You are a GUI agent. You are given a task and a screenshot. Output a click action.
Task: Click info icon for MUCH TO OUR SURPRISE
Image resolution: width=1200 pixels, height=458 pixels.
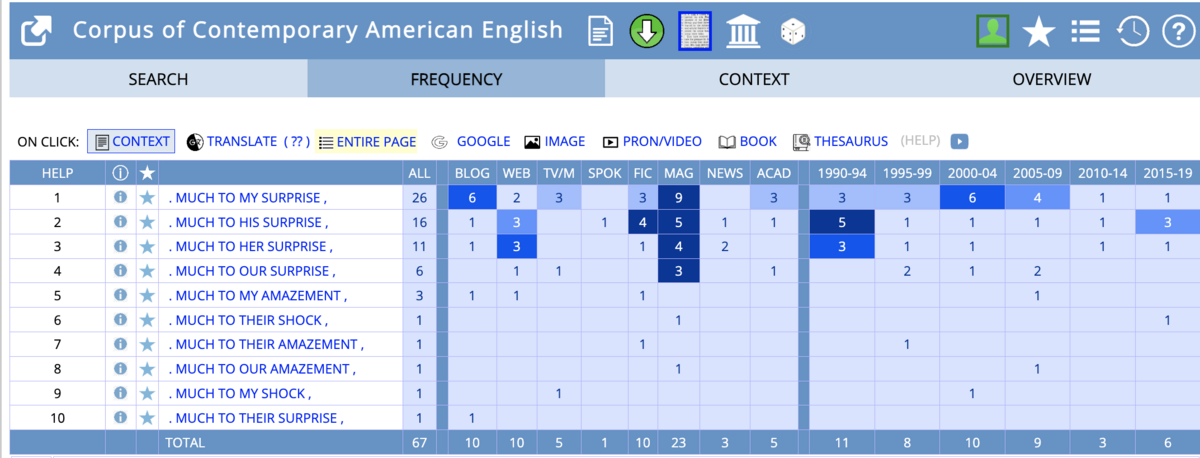tap(121, 271)
